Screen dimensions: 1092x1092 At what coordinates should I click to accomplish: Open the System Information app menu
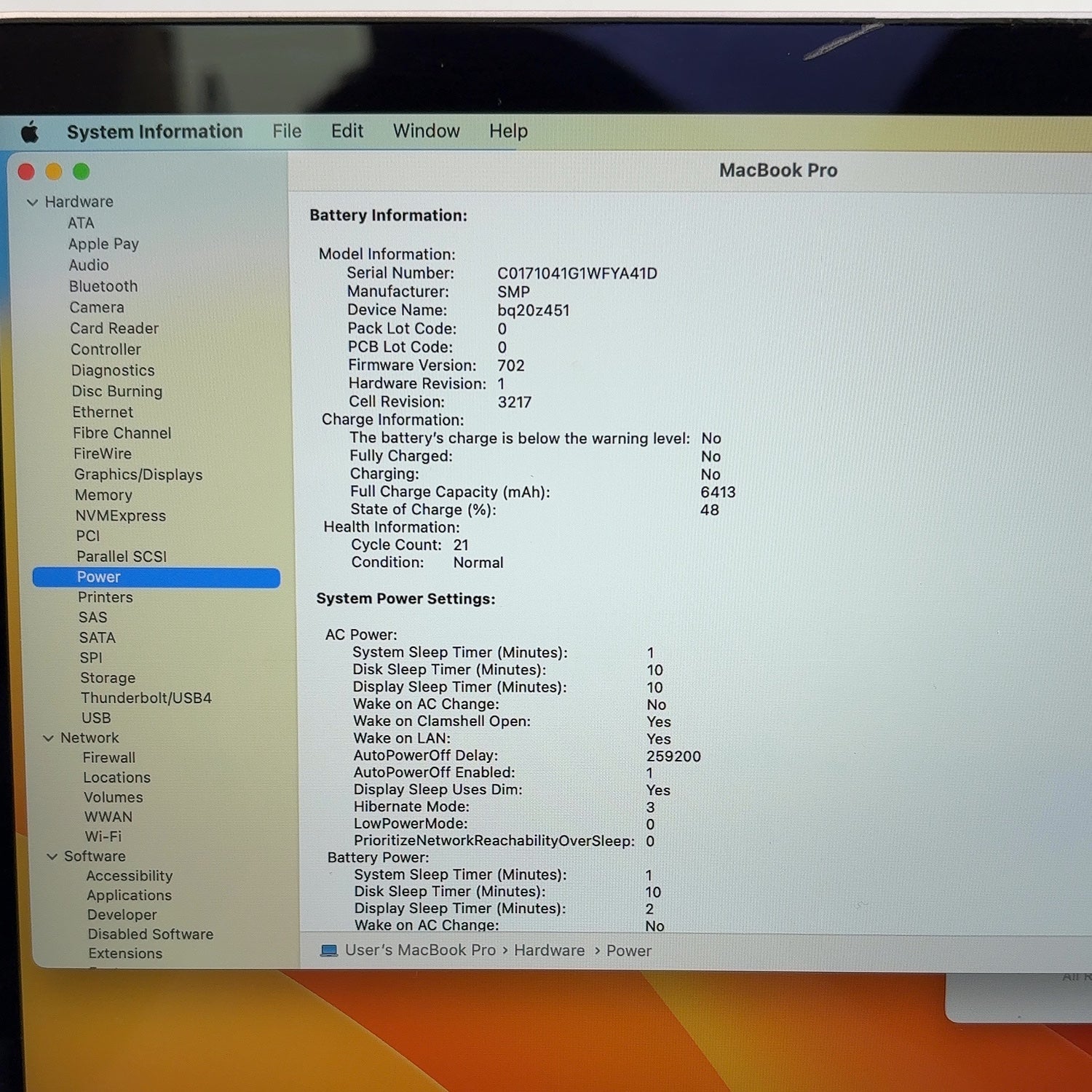pyautogui.click(x=155, y=132)
